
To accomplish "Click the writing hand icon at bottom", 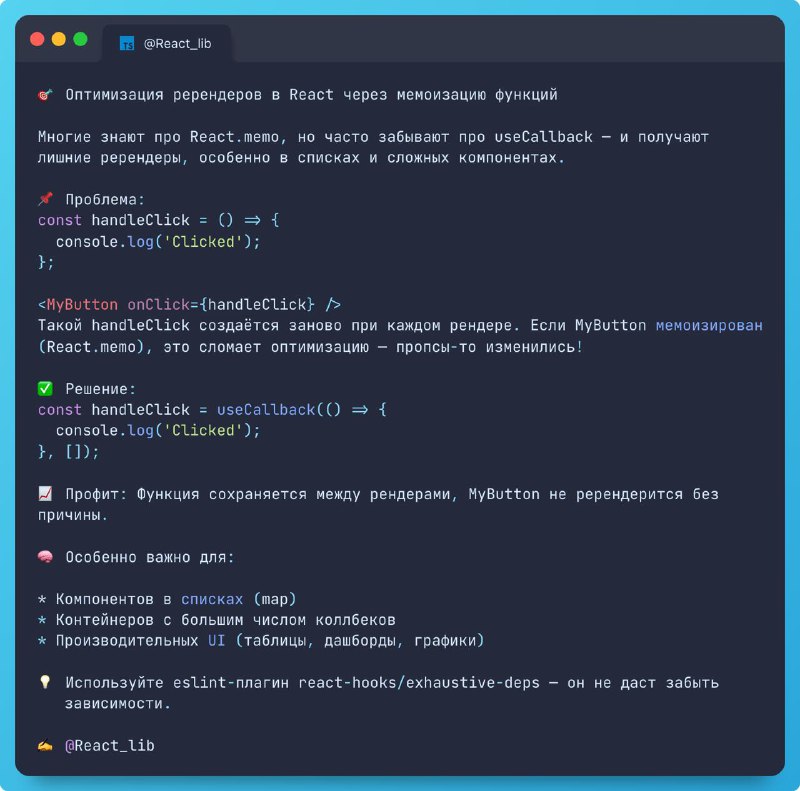I will 45,746.
